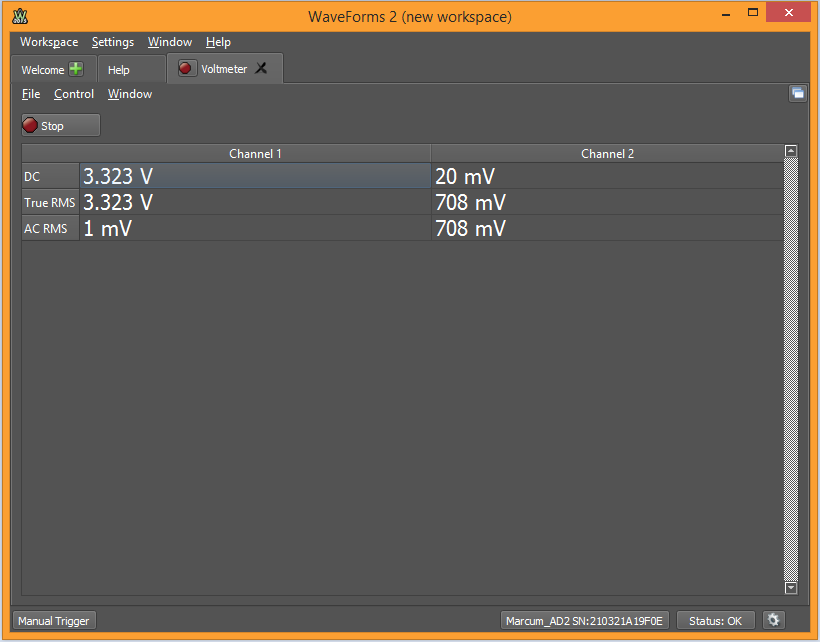
Task: Click the red icon on Voltmeter tab
Action: (x=186, y=69)
